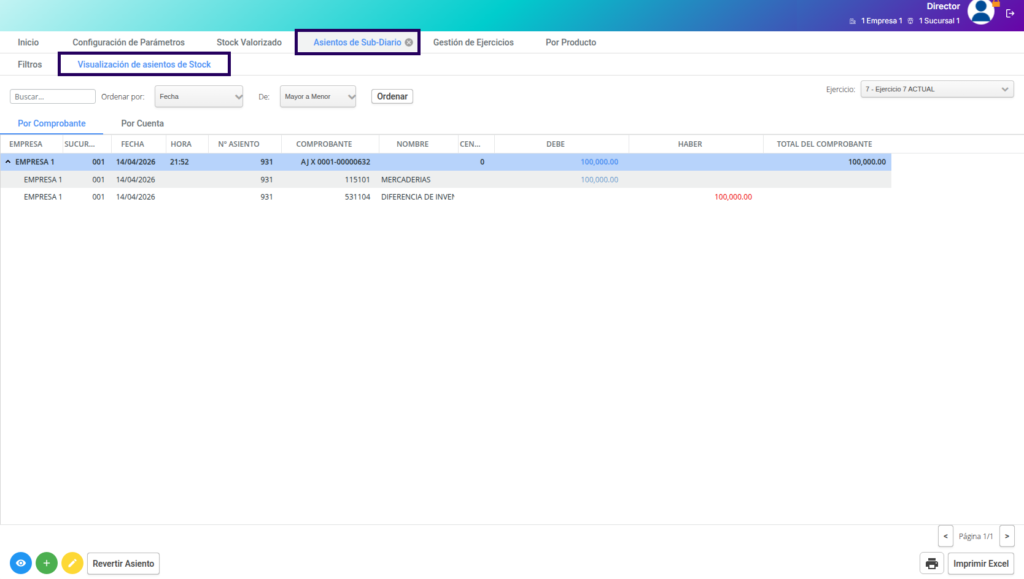Click the green plus add button
Viewport: 1024px width, 579px height.
click(x=46, y=563)
